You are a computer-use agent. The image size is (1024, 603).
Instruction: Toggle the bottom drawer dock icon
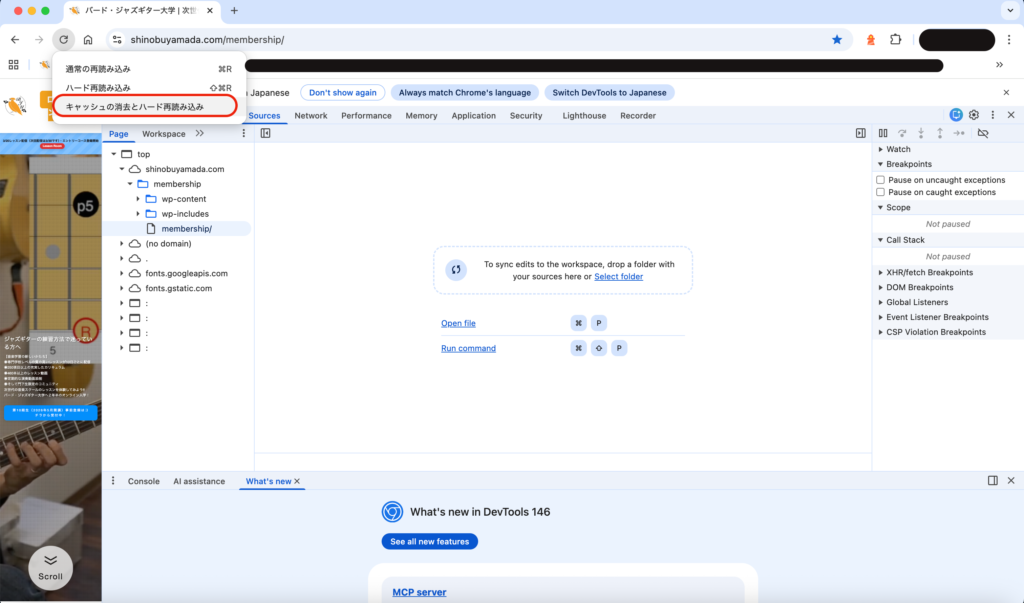[x=993, y=481]
